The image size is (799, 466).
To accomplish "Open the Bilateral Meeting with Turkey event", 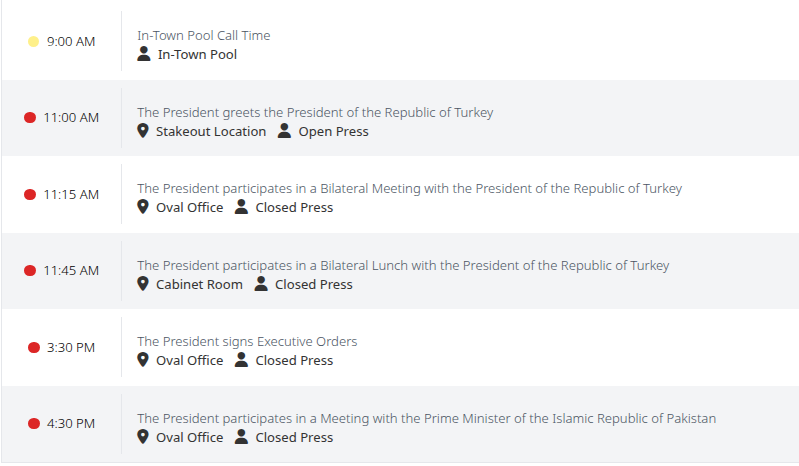I will pos(409,189).
